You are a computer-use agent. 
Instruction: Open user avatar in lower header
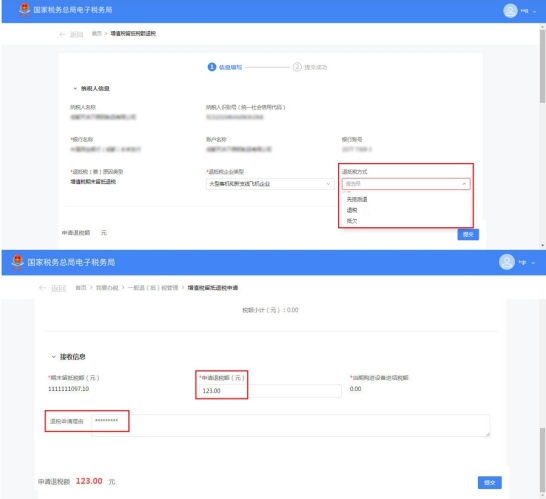pyautogui.click(x=507, y=262)
